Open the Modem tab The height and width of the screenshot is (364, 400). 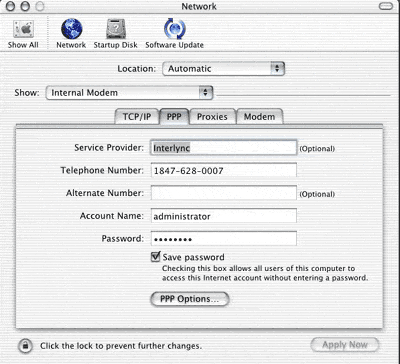point(260,117)
